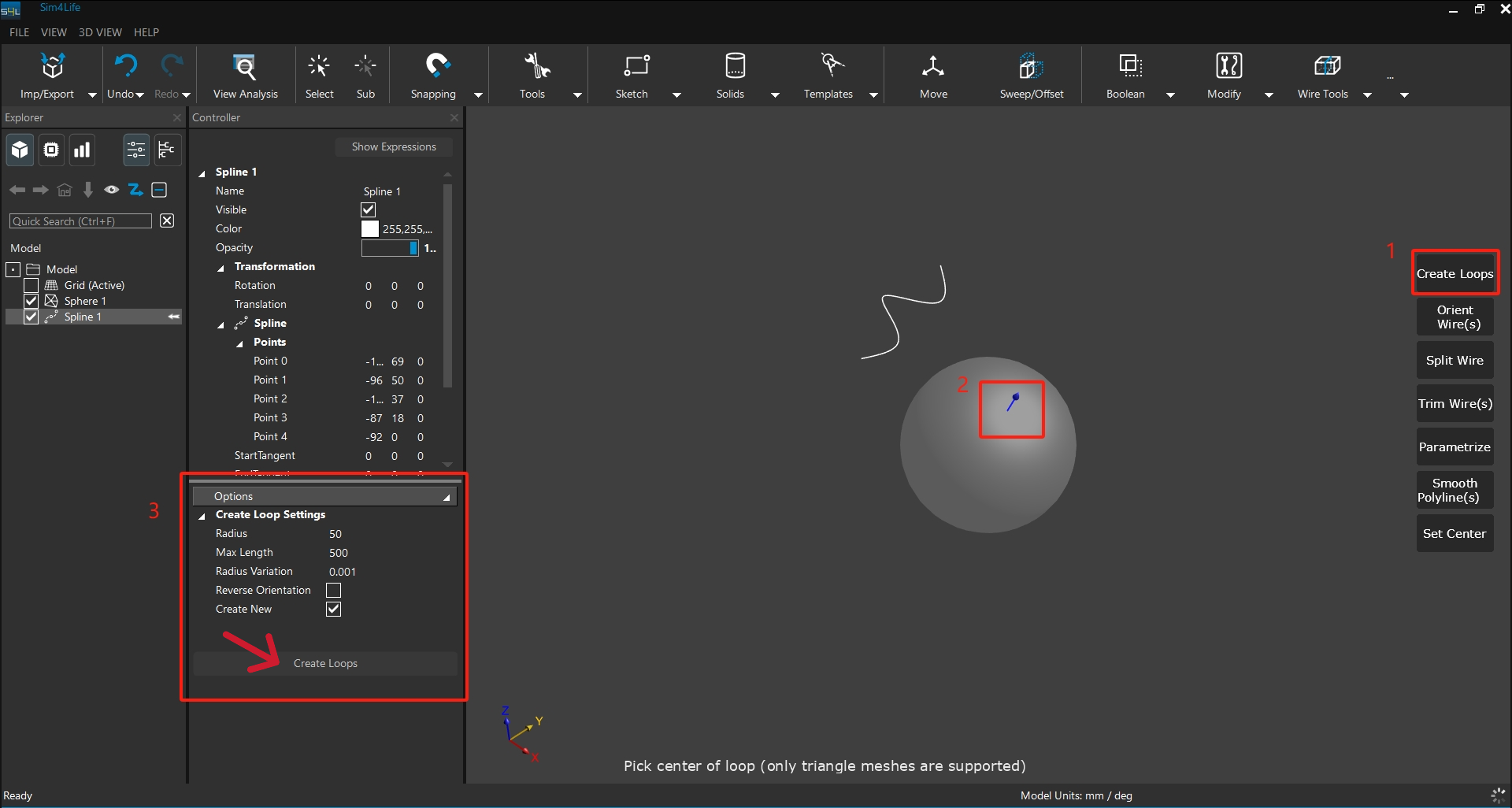Click the white Color swatch
This screenshot has width=1512, height=808.
[370, 229]
